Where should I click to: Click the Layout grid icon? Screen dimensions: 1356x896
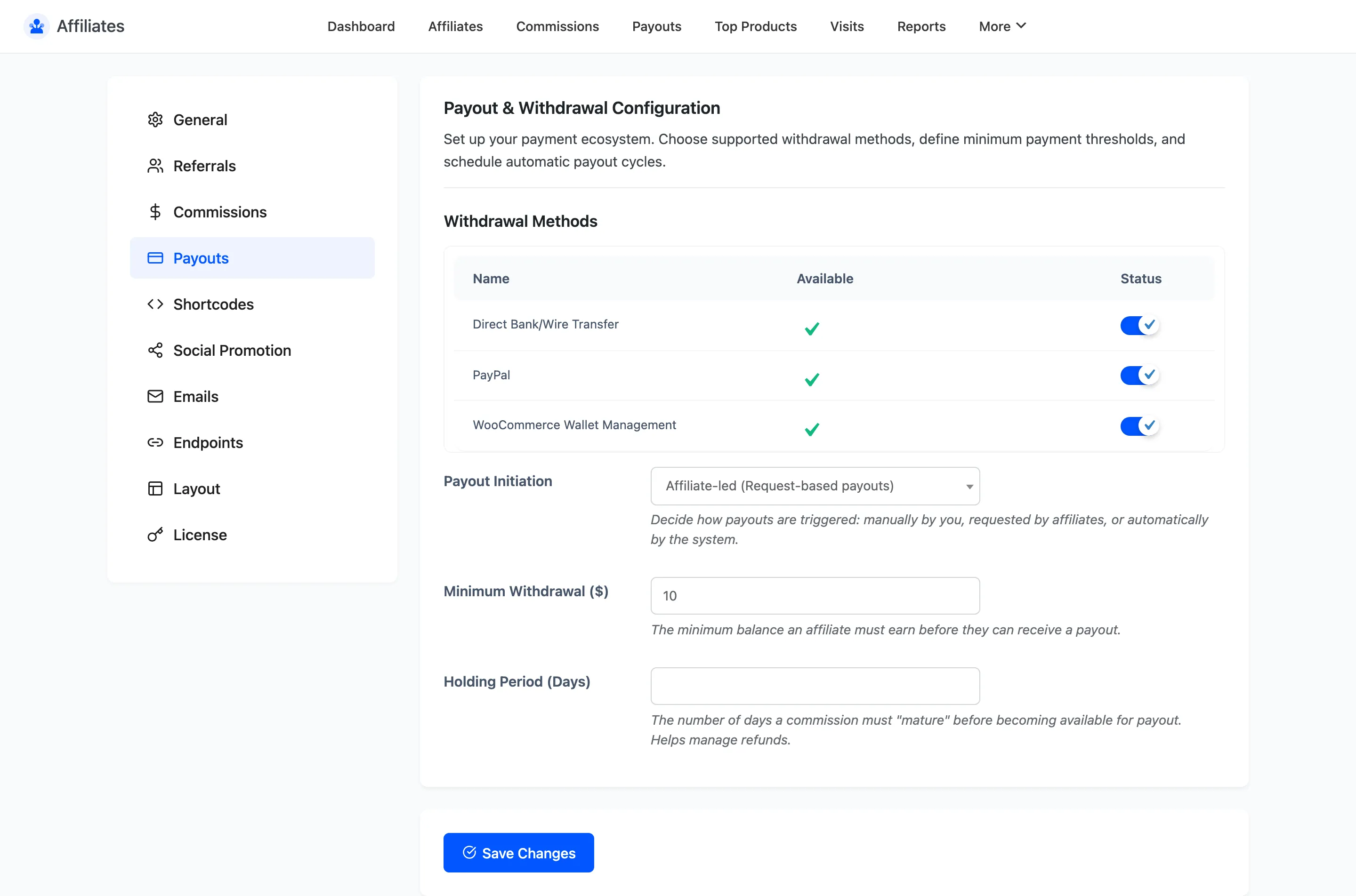155,488
